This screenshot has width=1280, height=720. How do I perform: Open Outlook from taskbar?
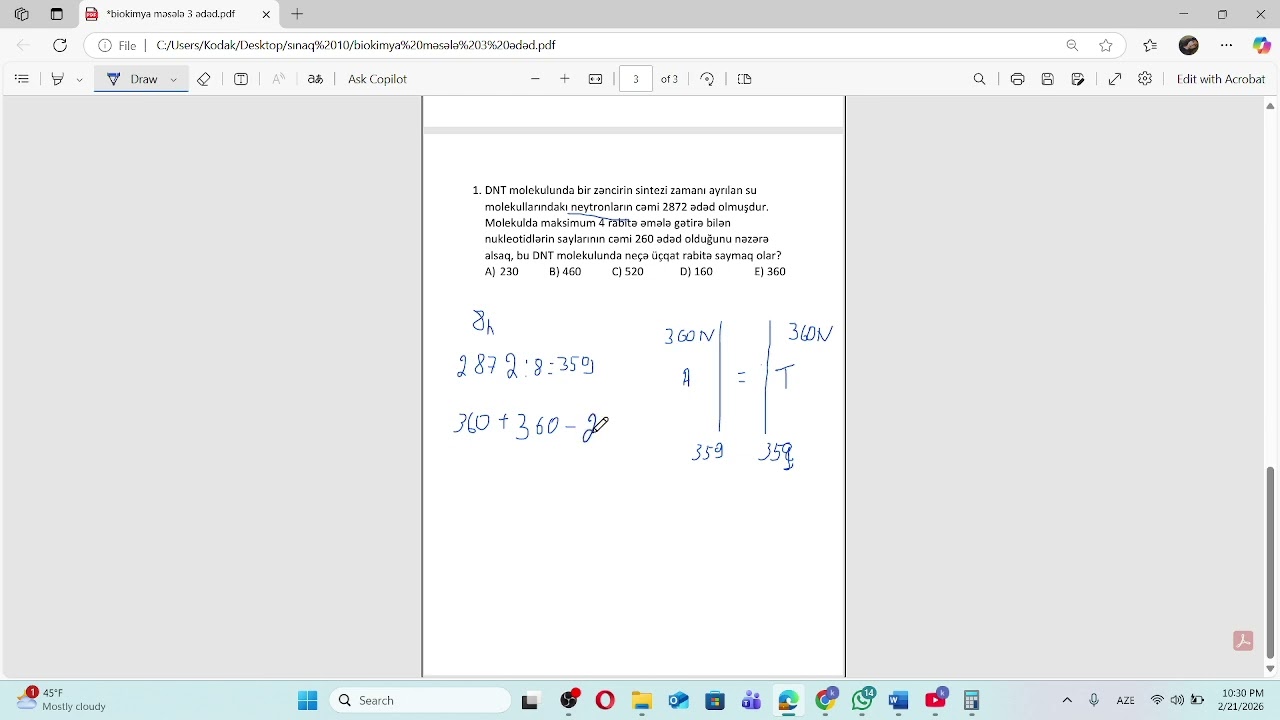pyautogui.click(x=679, y=701)
